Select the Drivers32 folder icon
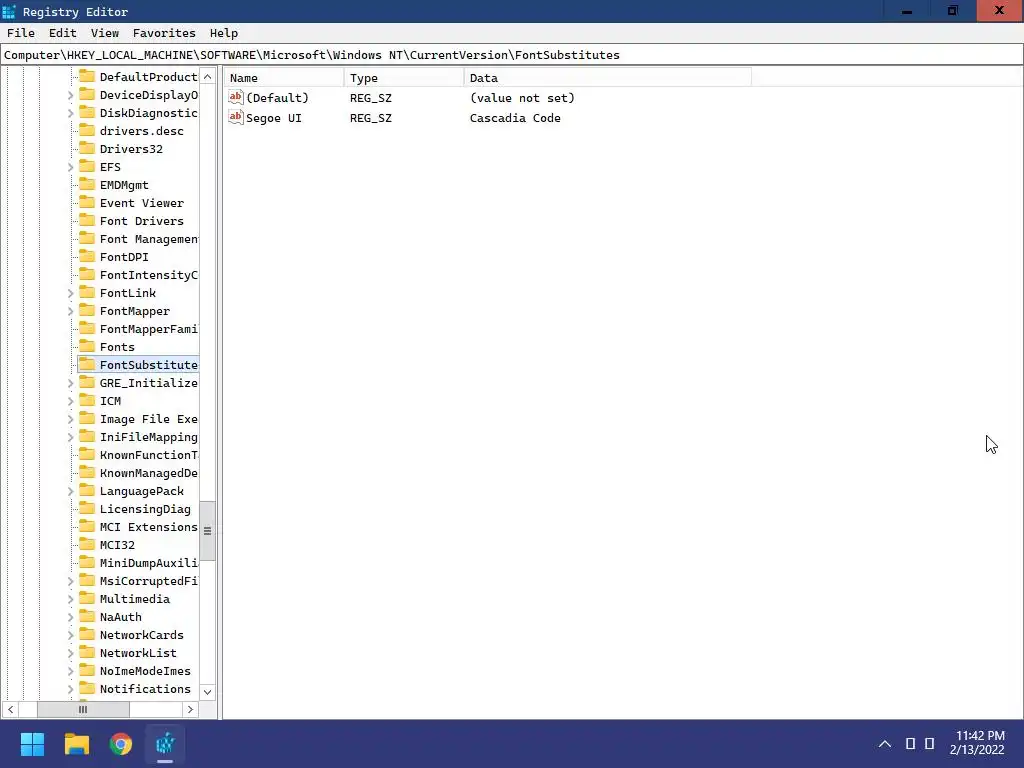The height and width of the screenshot is (768, 1024). tap(87, 148)
